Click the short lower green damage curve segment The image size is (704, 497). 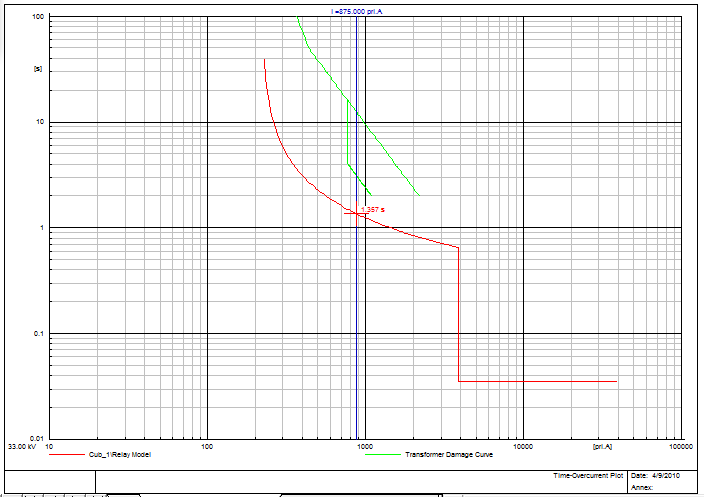(359, 179)
